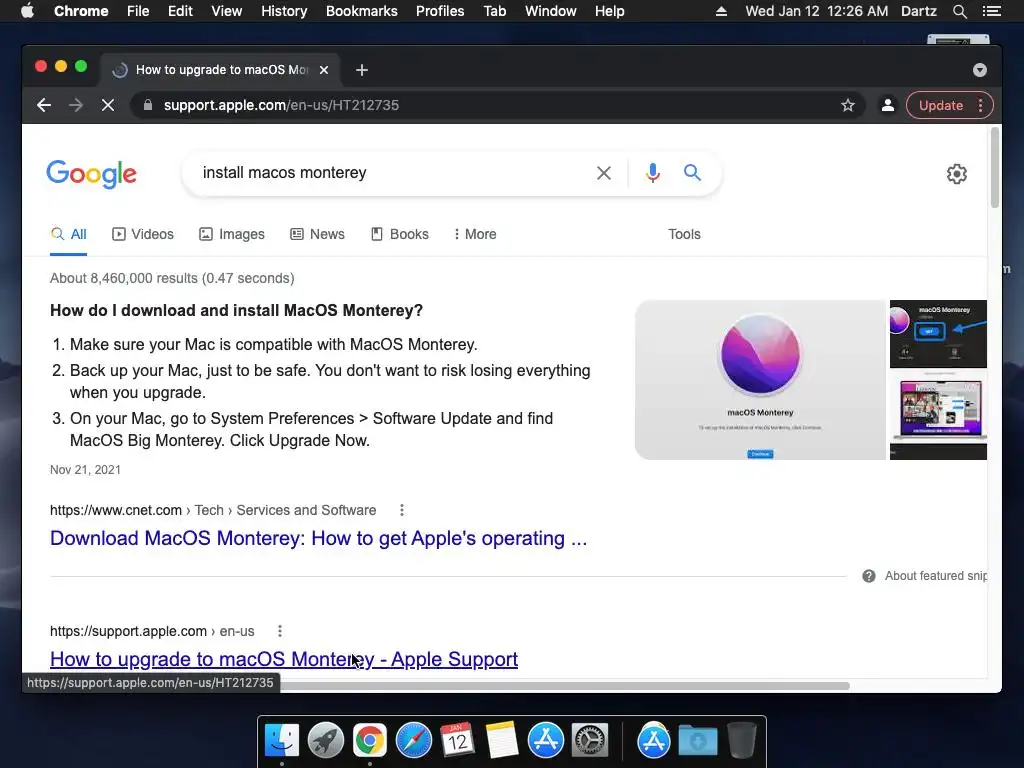The image size is (1024, 768).
Task: Select the All results tab
Action: pyautogui.click(x=69, y=234)
